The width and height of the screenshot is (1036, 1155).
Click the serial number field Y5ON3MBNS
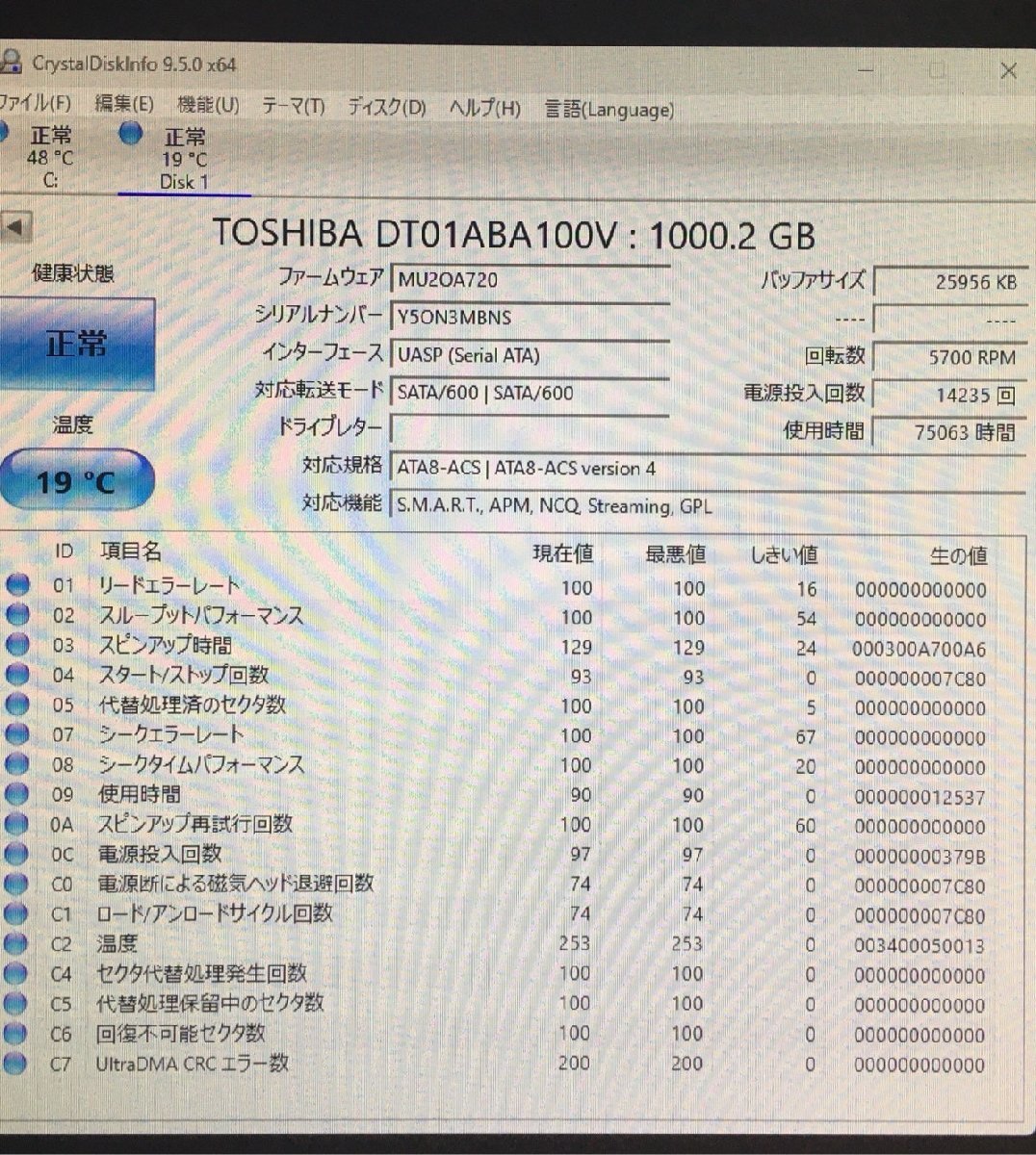point(530,317)
